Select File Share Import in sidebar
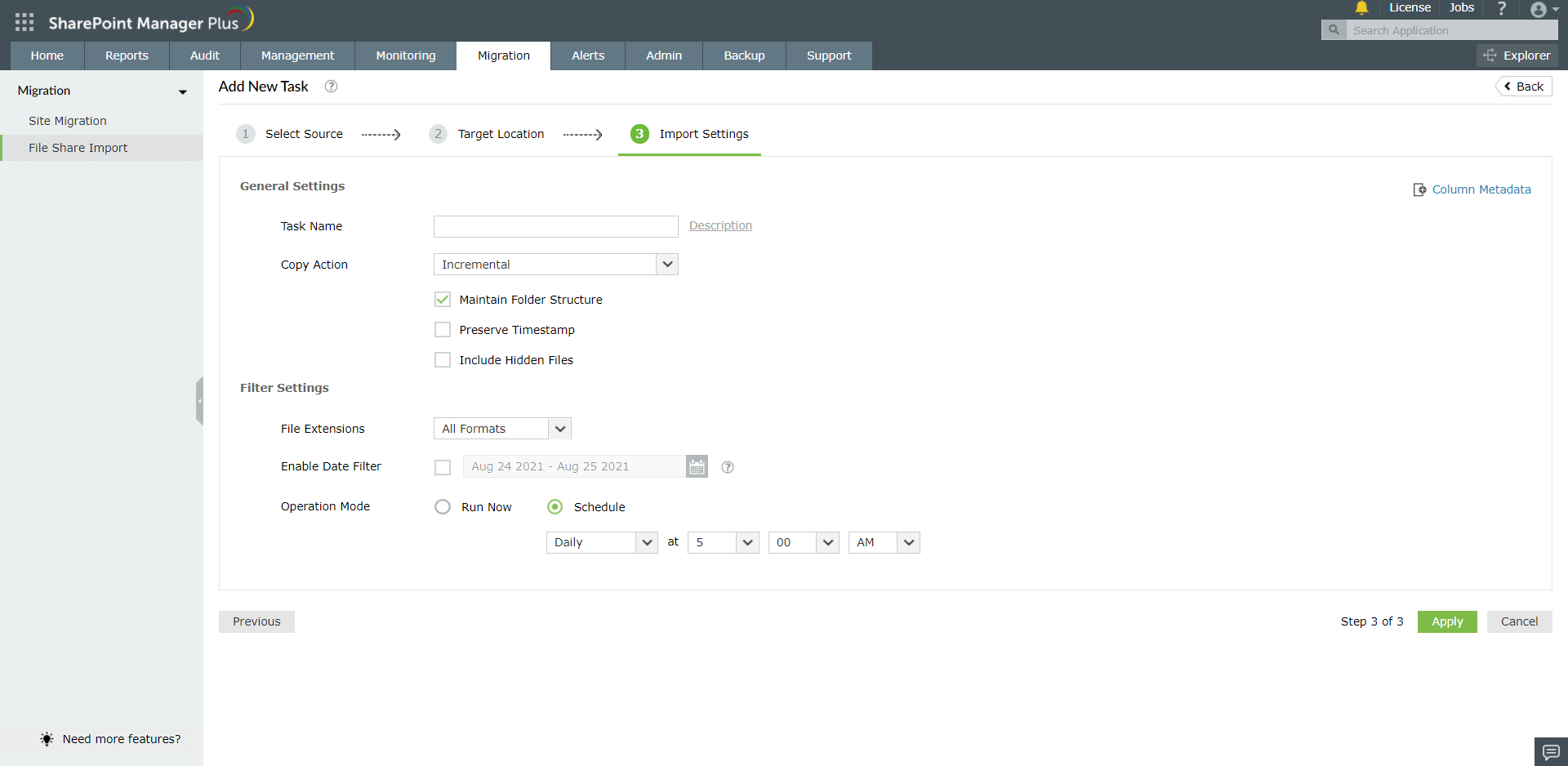This screenshot has width=1568, height=766. click(x=102, y=148)
